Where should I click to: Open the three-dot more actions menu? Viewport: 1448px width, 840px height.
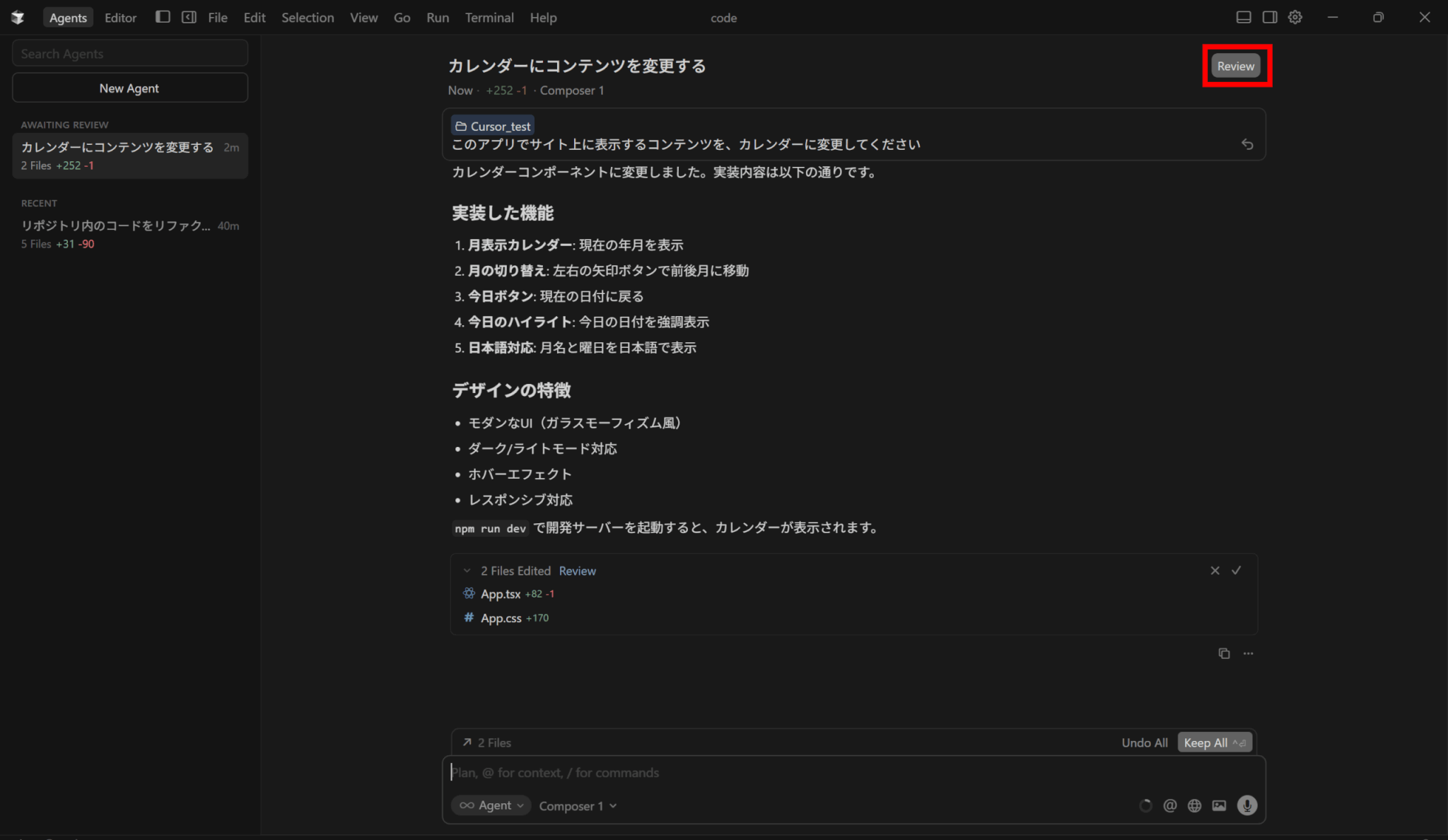click(x=1248, y=653)
